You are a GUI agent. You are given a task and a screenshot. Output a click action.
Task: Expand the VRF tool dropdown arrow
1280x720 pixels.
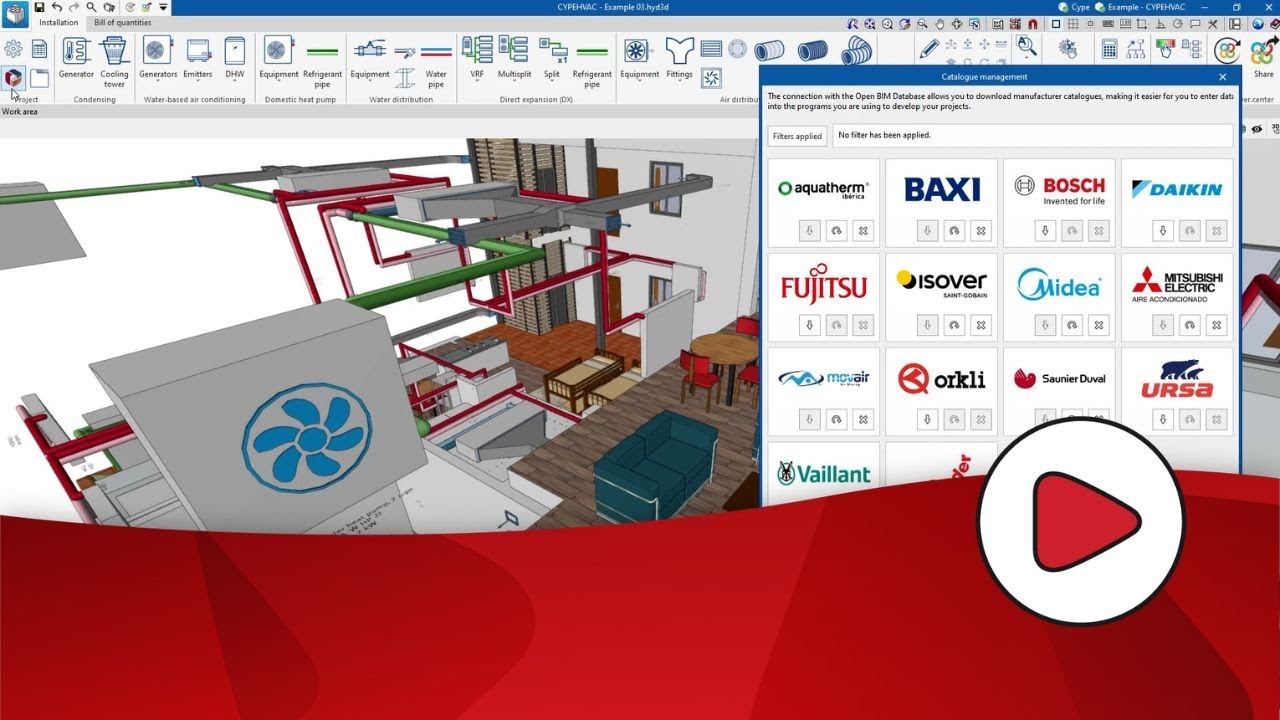point(477,82)
